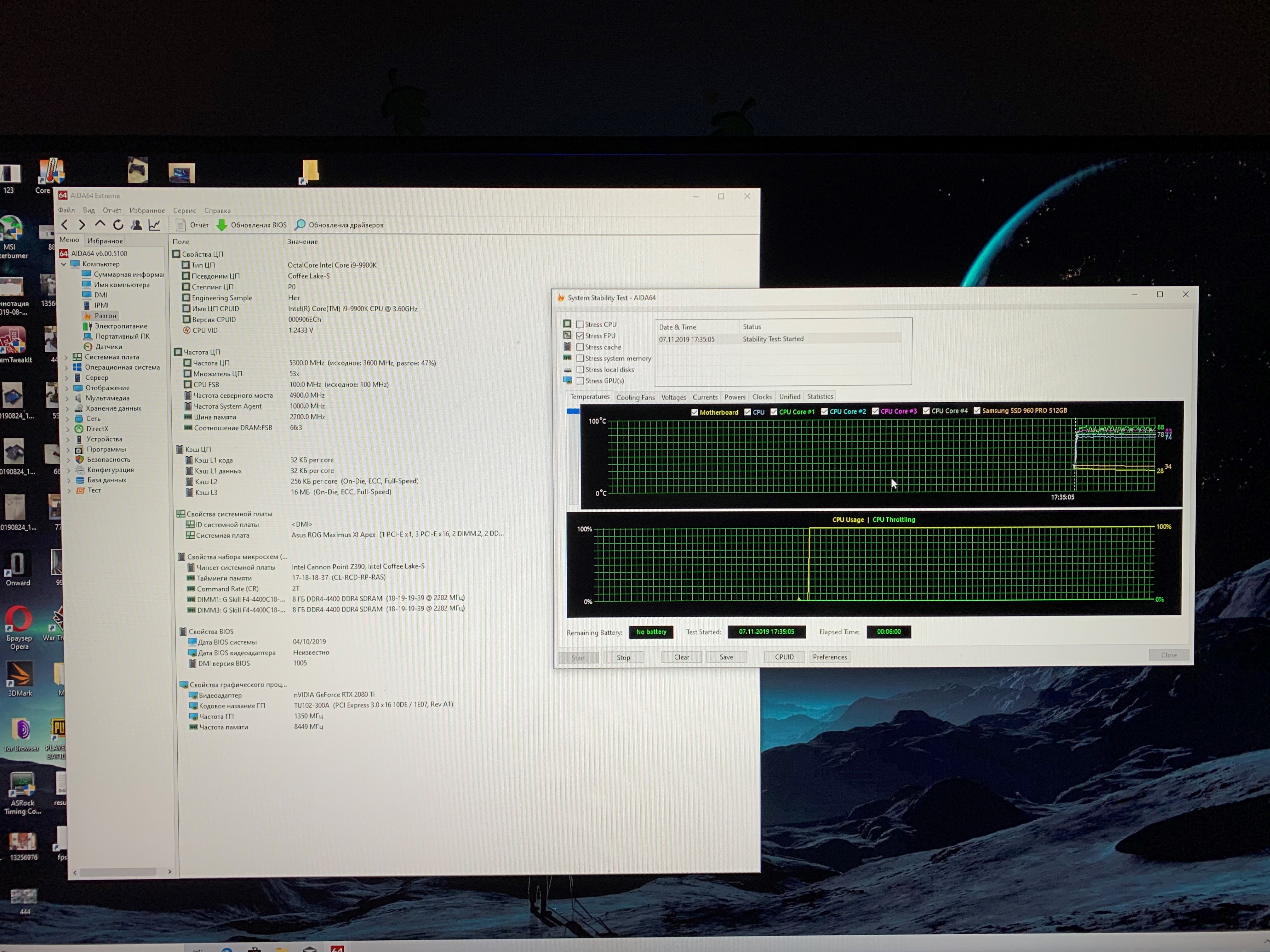Switch to the Cooling Fans tab
The image size is (1270, 952).
coord(635,397)
